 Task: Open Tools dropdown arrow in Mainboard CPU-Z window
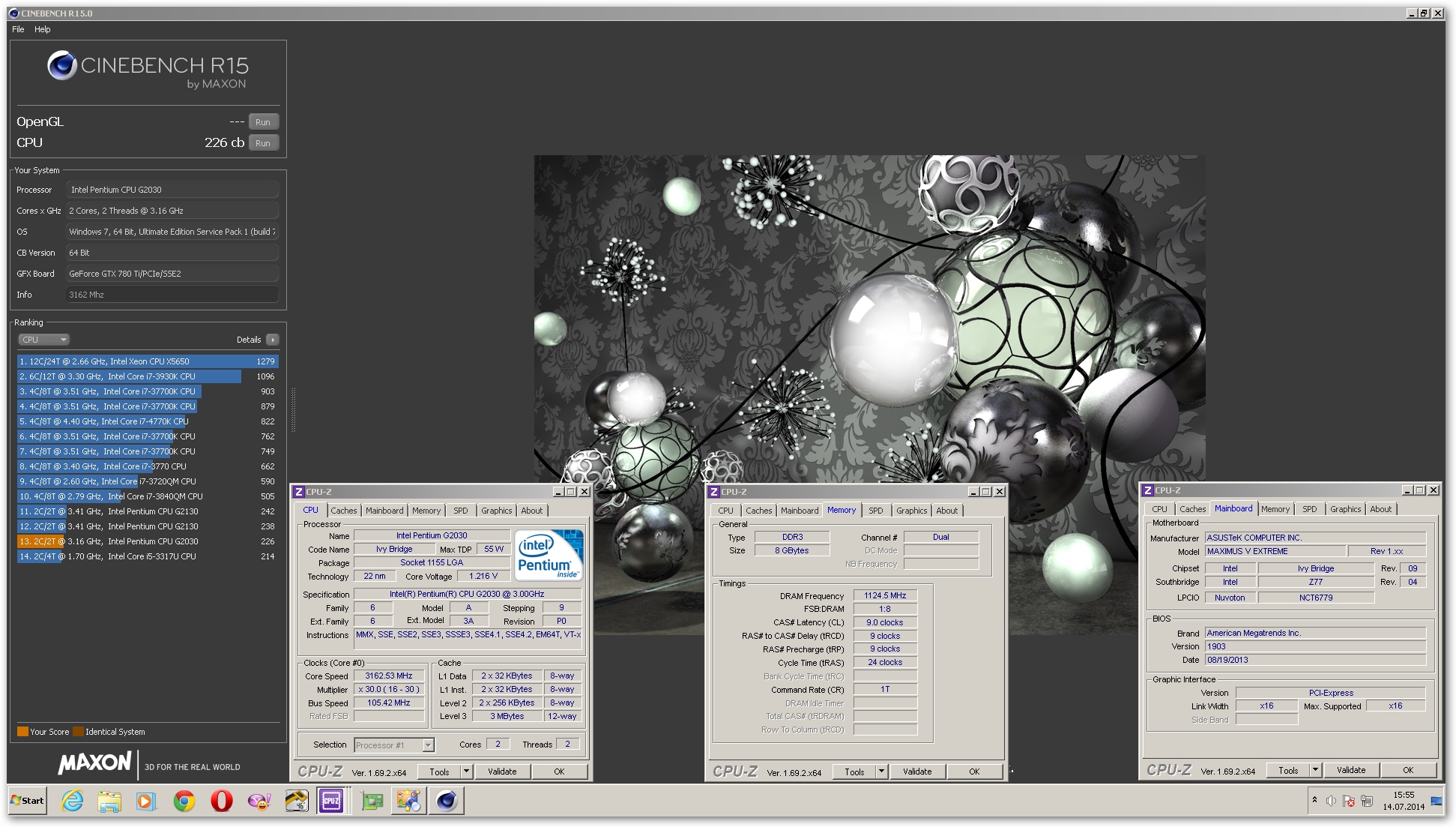[x=1314, y=770]
